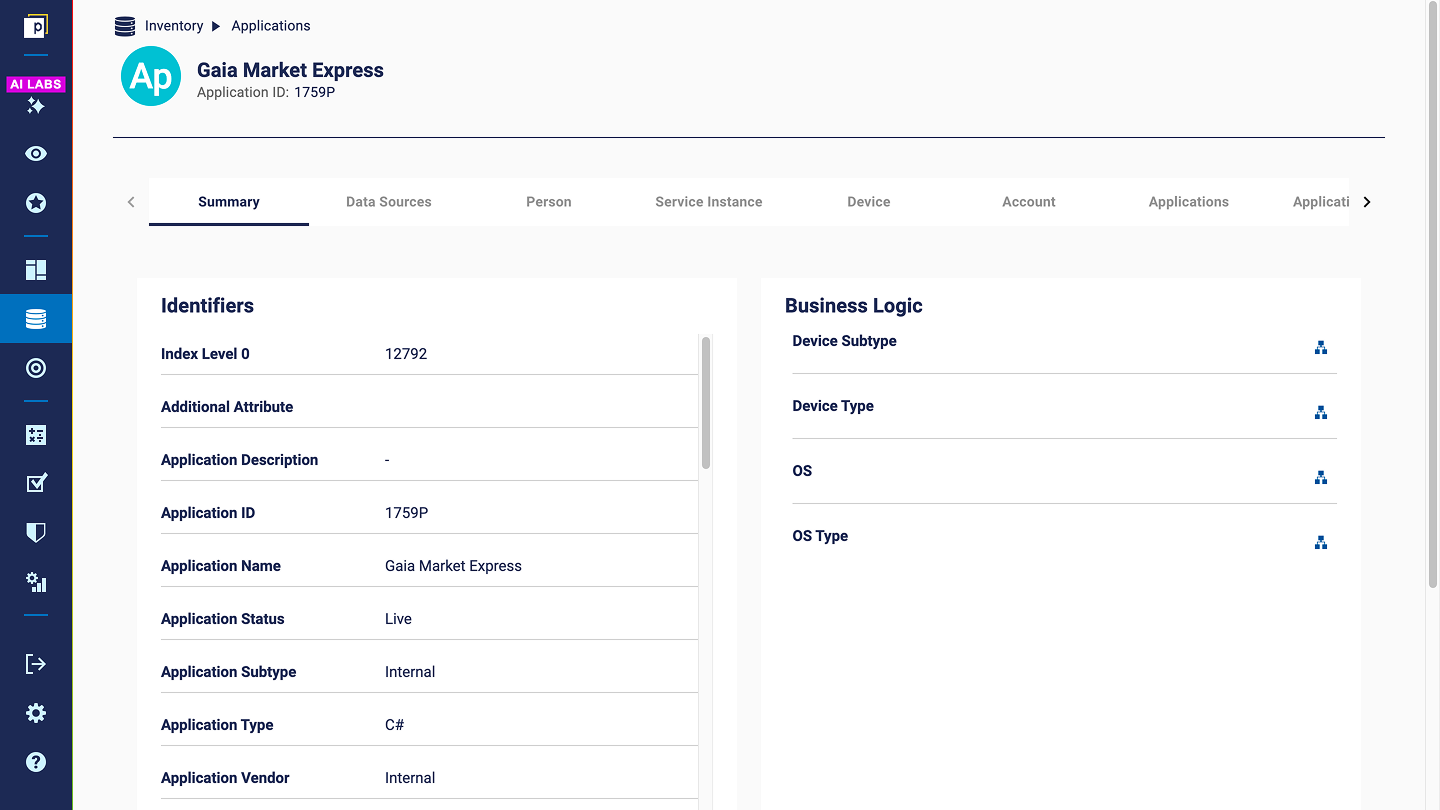Click the main page vertical scrollbar
This screenshot has width=1440, height=810.
1432,295
